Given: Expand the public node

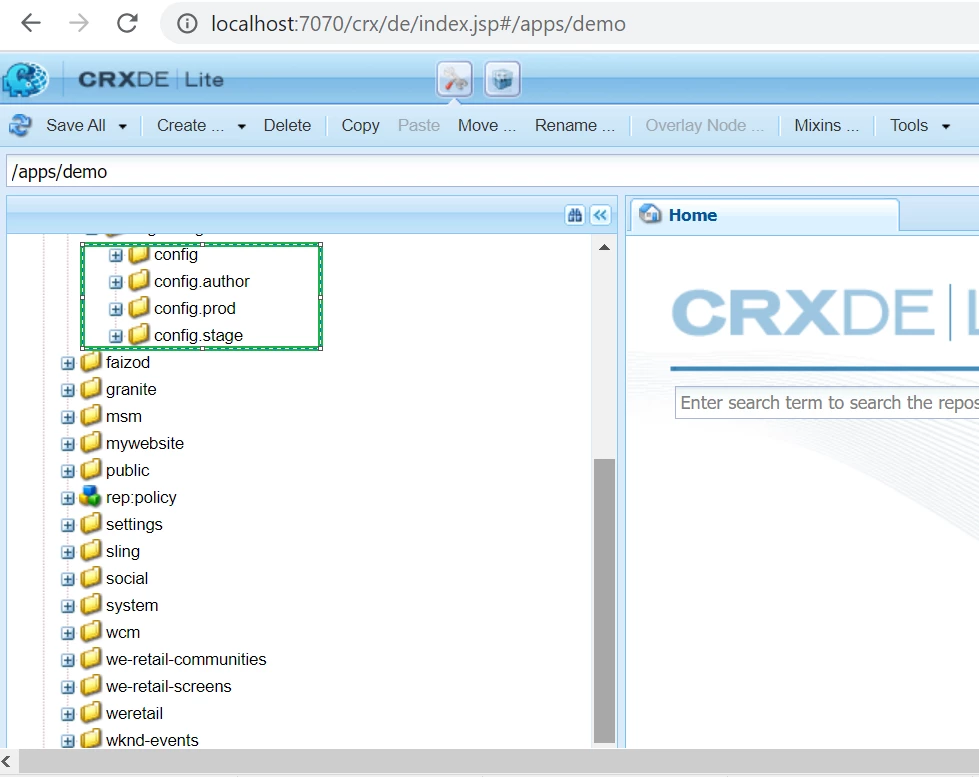Looking at the screenshot, I should tap(67, 471).
